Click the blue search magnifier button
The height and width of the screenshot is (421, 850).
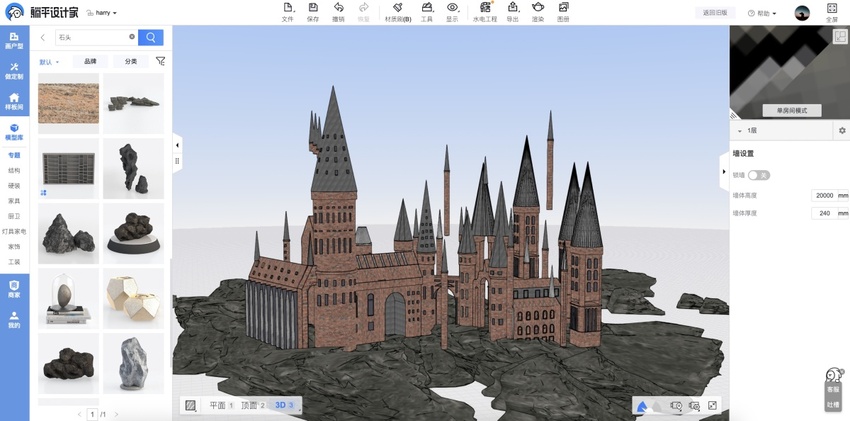click(151, 37)
